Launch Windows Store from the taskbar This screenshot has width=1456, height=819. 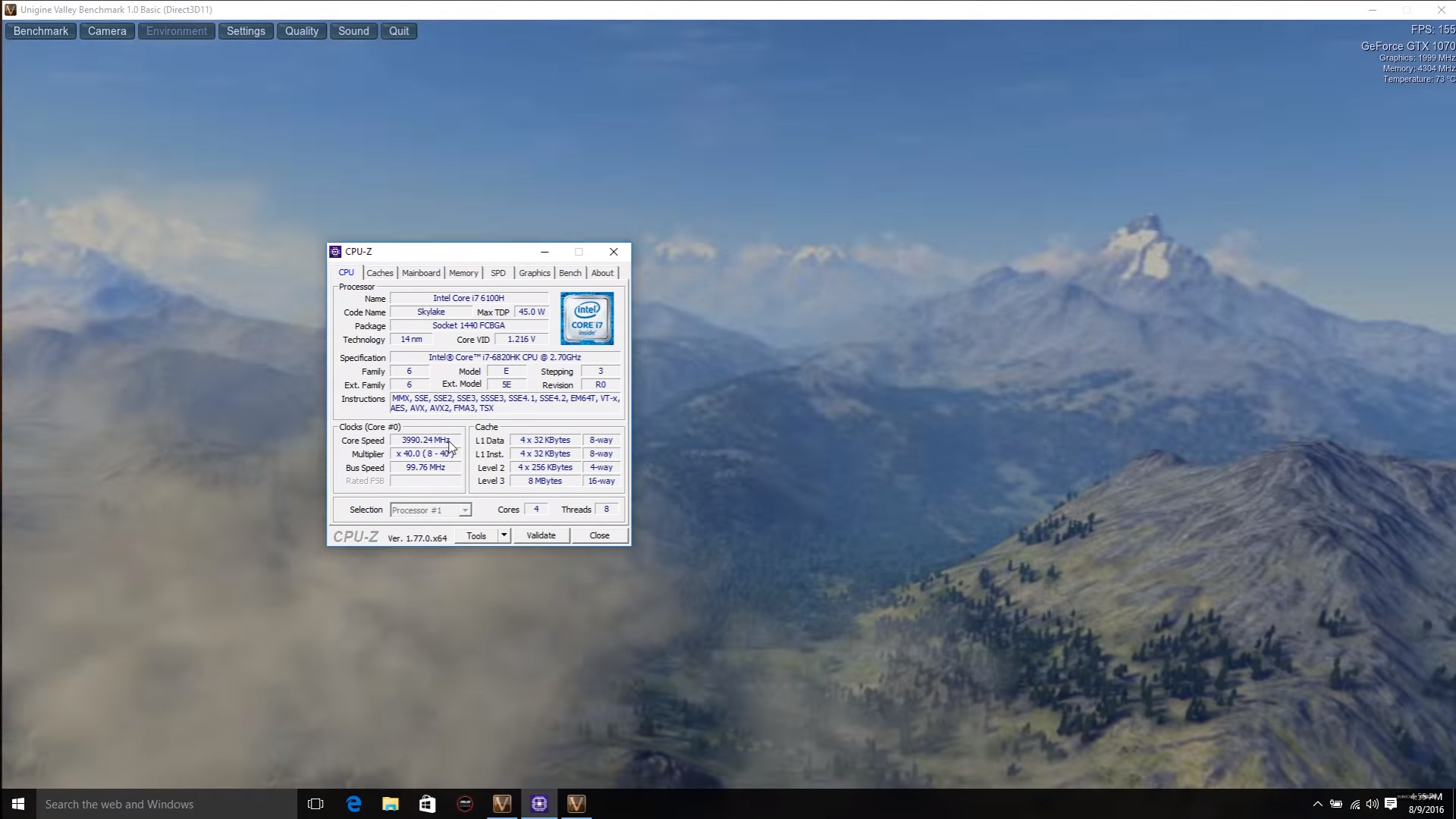[428, 804]
